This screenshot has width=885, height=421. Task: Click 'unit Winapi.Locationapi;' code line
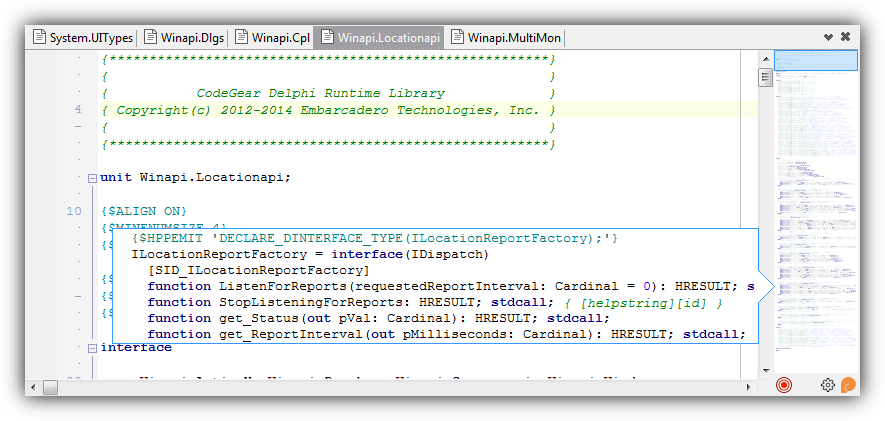195,178
